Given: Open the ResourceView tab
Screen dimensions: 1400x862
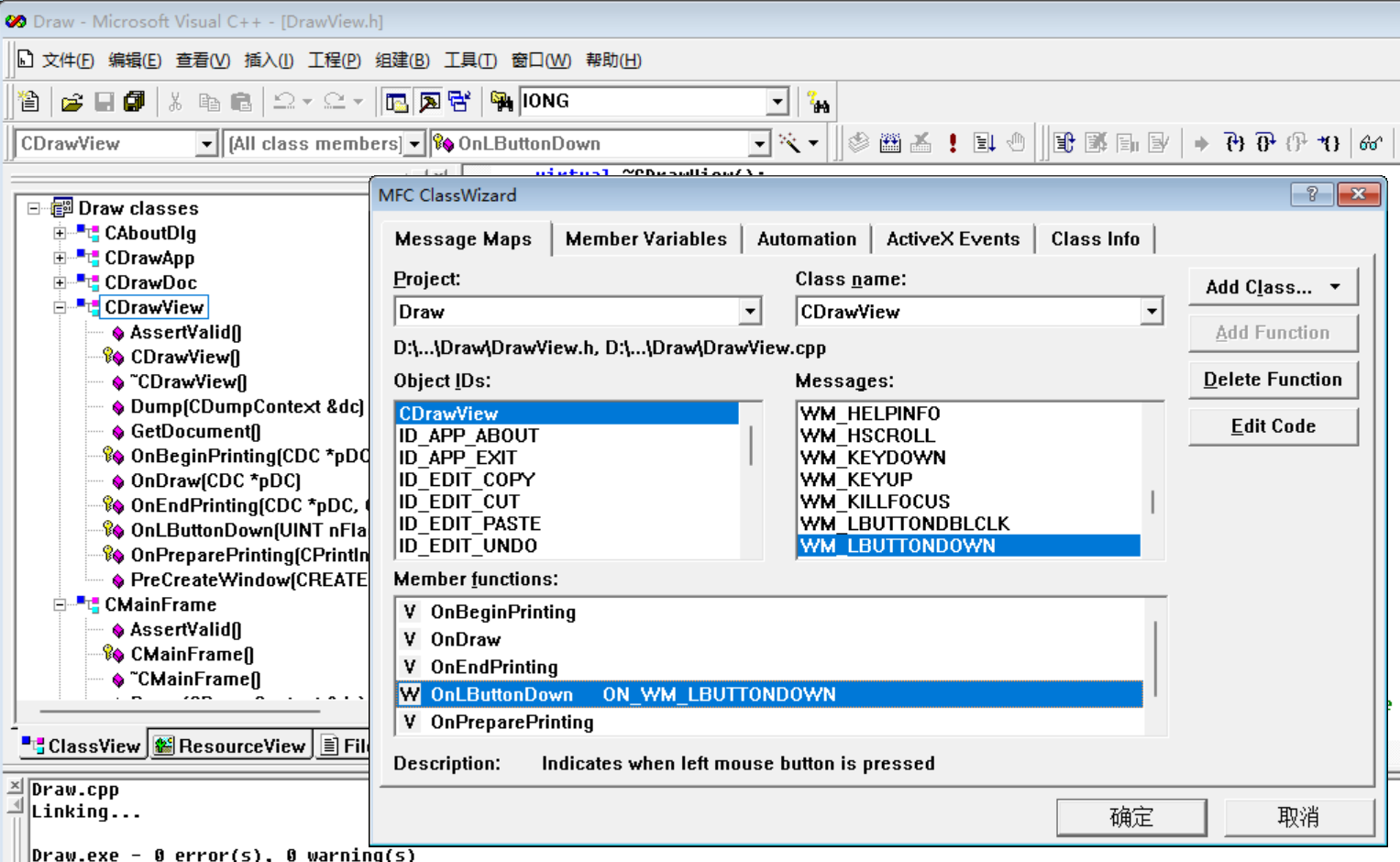Looking at the screenshot, I should (x=230, y=746).
